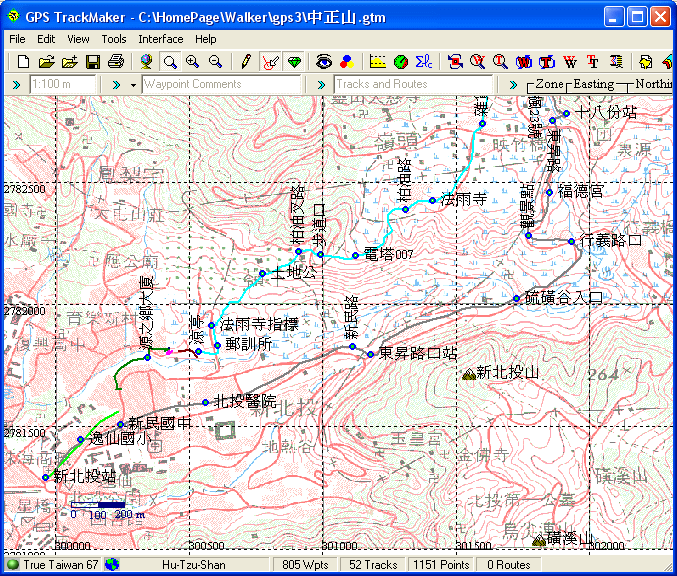Toggle the red waypoint selection tool
Screen dimensions: 677x576
point(269,62)
